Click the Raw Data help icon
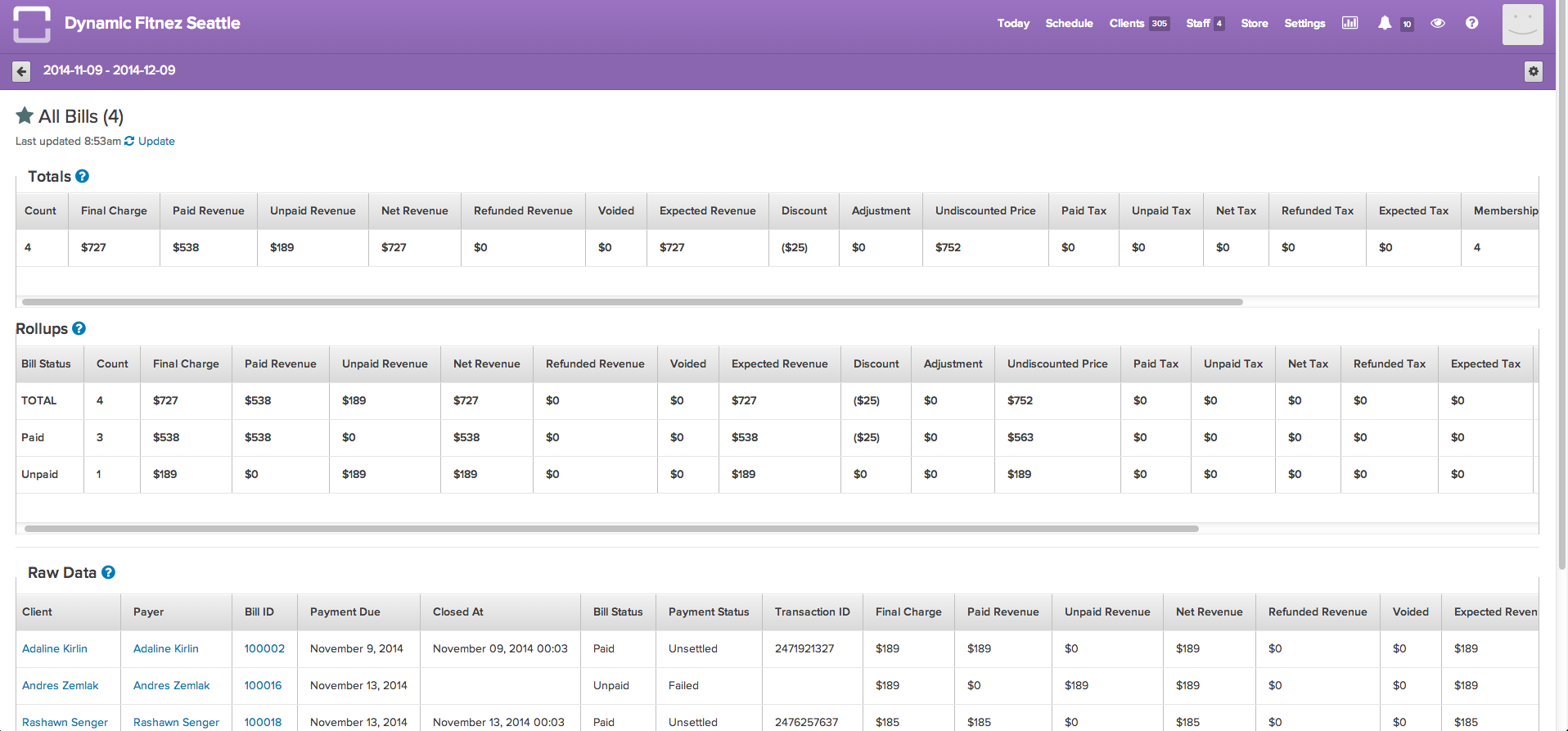This screenshot has width=1568, height=731. pyautogui.click(x=108, y=572)
